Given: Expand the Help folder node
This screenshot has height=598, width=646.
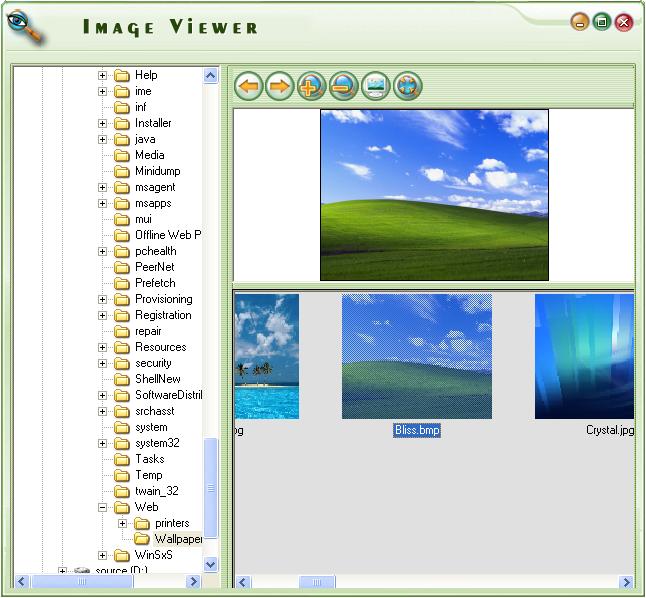Looking at the screenshot, I should (102, 75).
